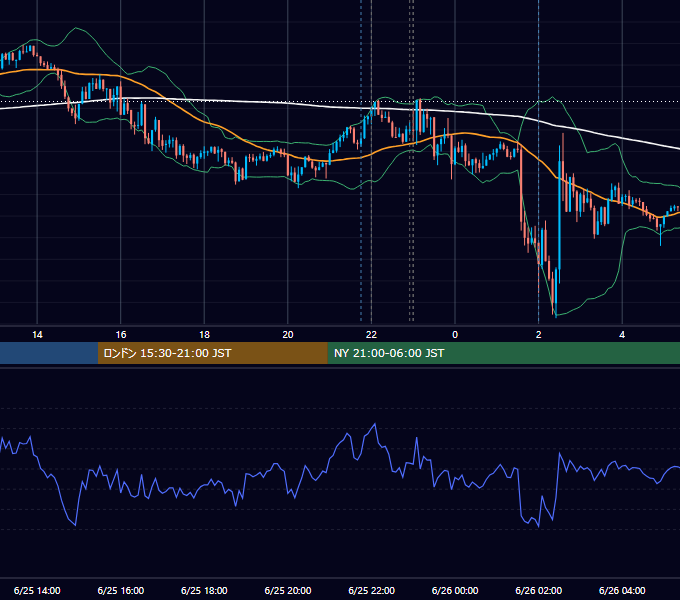
Task: Select the ロンドン 15:30-21:00 JST session bar
Action: tap(212, 353)
